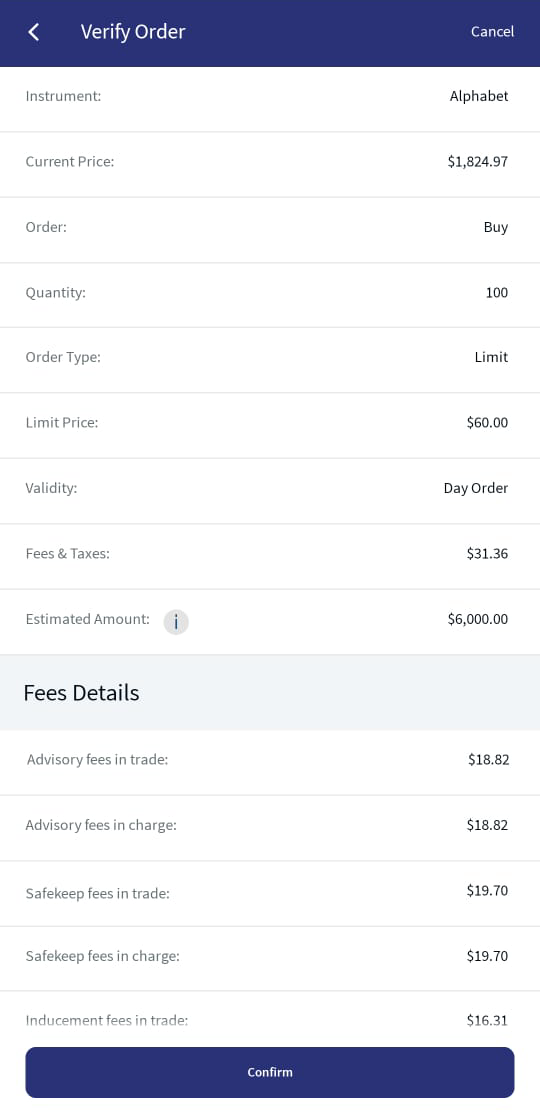
Task: Select the Order Type Limit row
Action: pyautogui.click(x=270, y=360)
